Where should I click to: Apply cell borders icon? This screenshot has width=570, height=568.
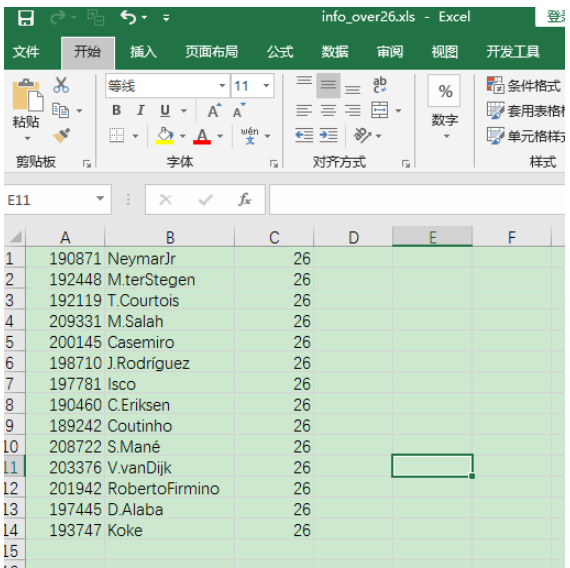pyautogui.click(x=117, y=135)
